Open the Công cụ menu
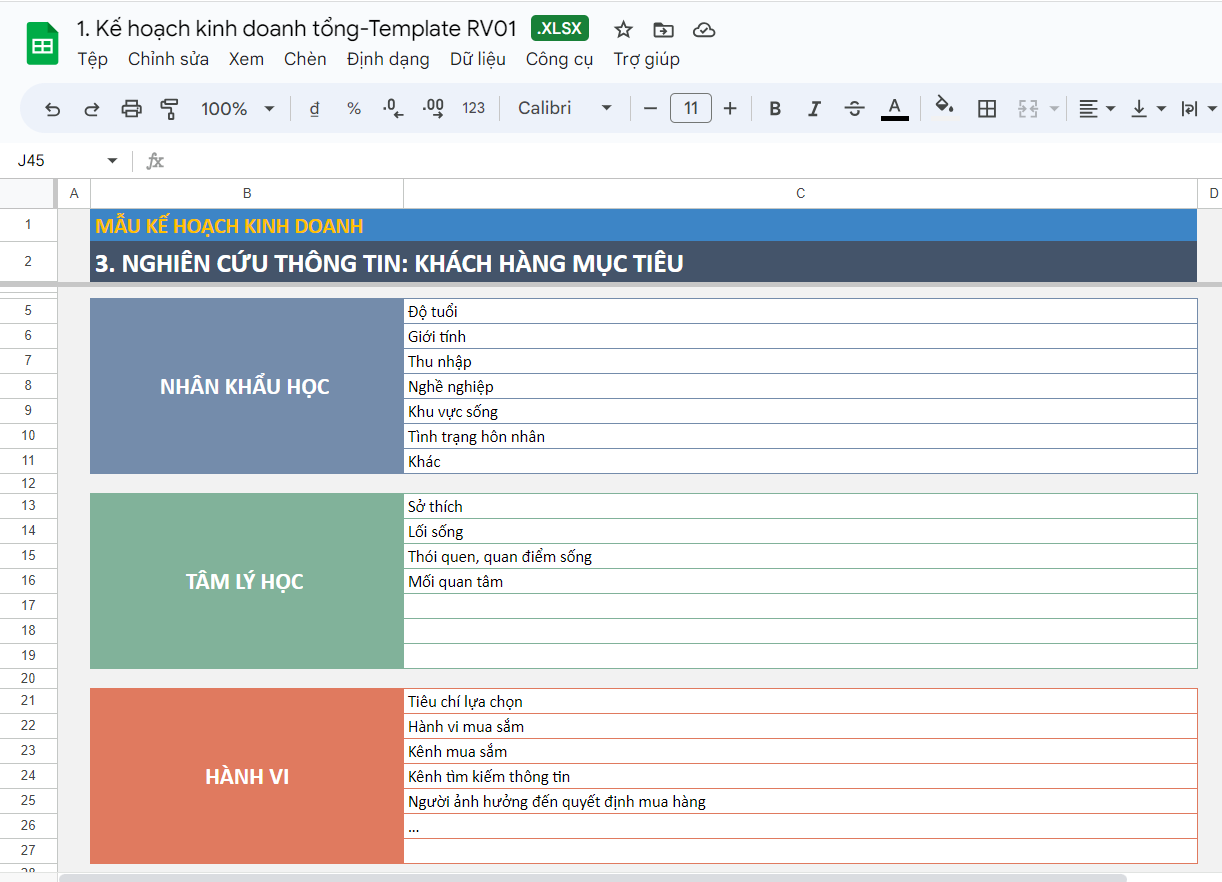This screenshot has height=882, width=1222. point(560,59)
